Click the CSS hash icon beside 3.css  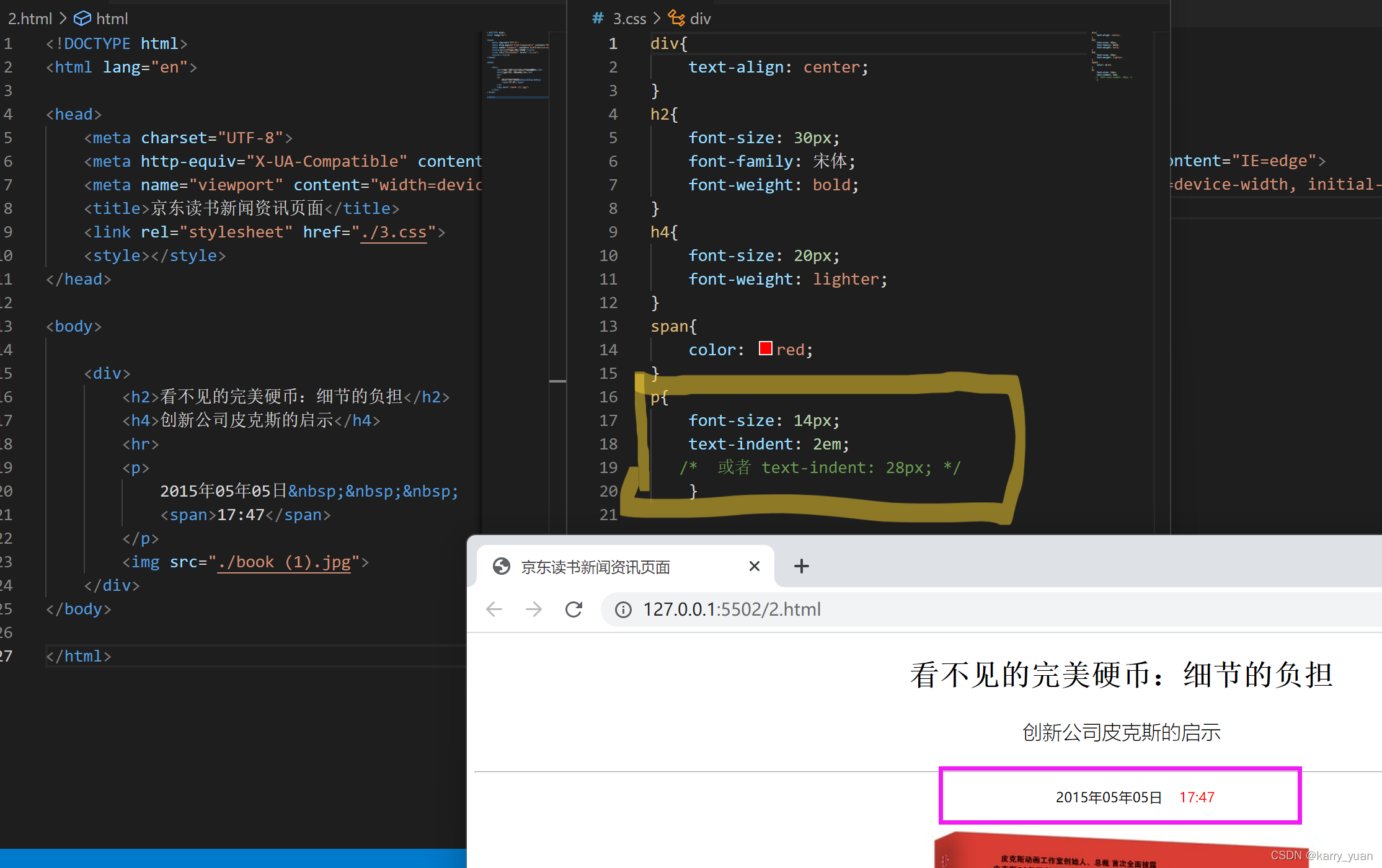coord(598,19)
